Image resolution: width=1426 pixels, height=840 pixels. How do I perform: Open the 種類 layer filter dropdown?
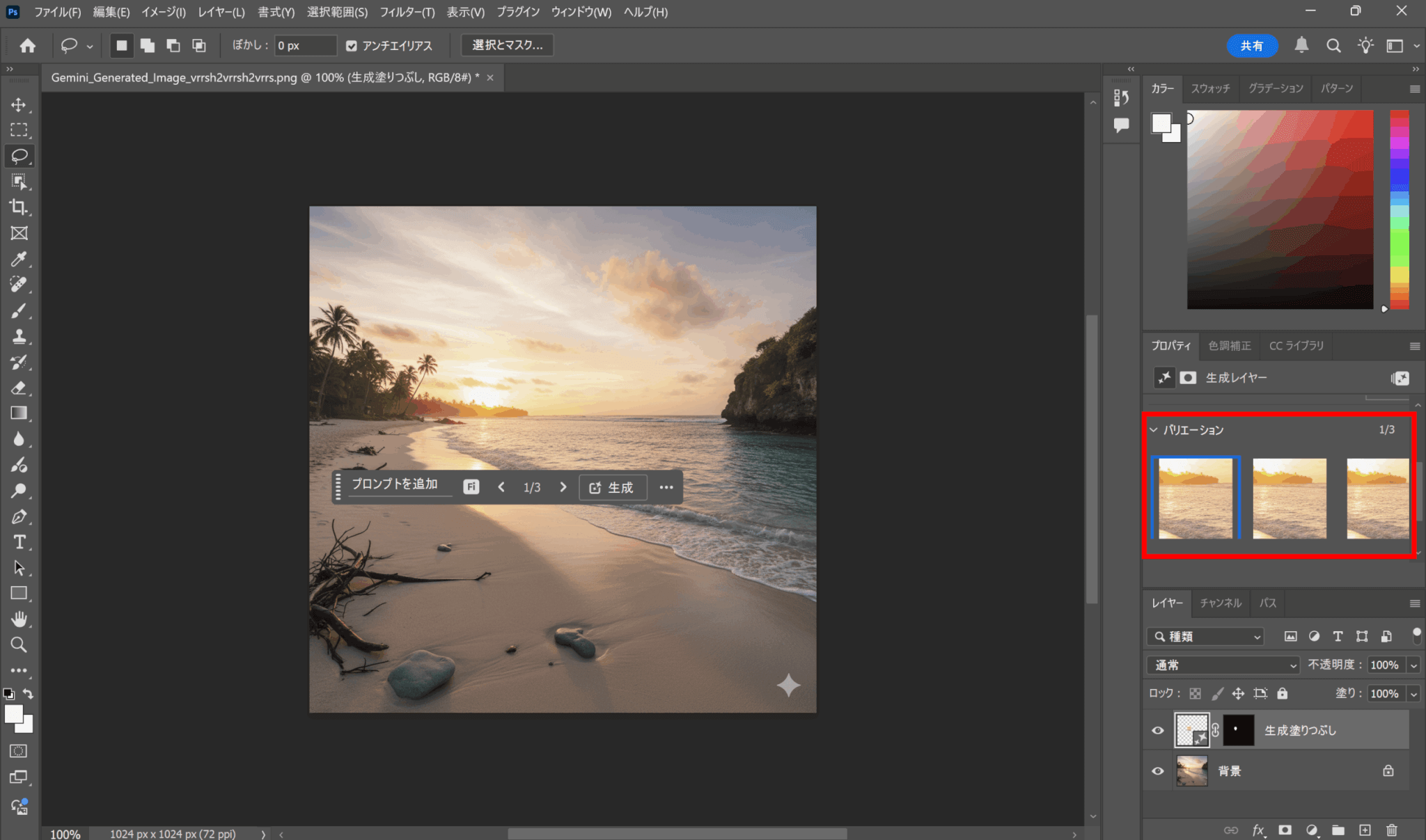[1205, 636]
